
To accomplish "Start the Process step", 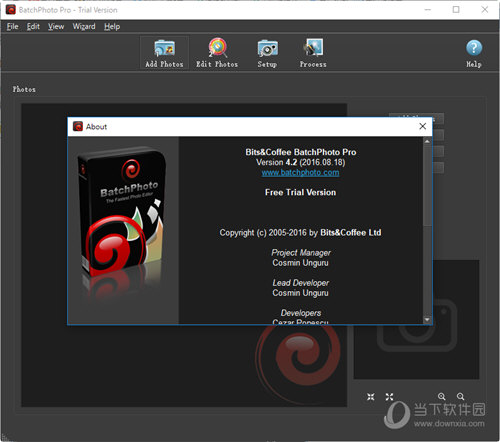I will (313, 53).
